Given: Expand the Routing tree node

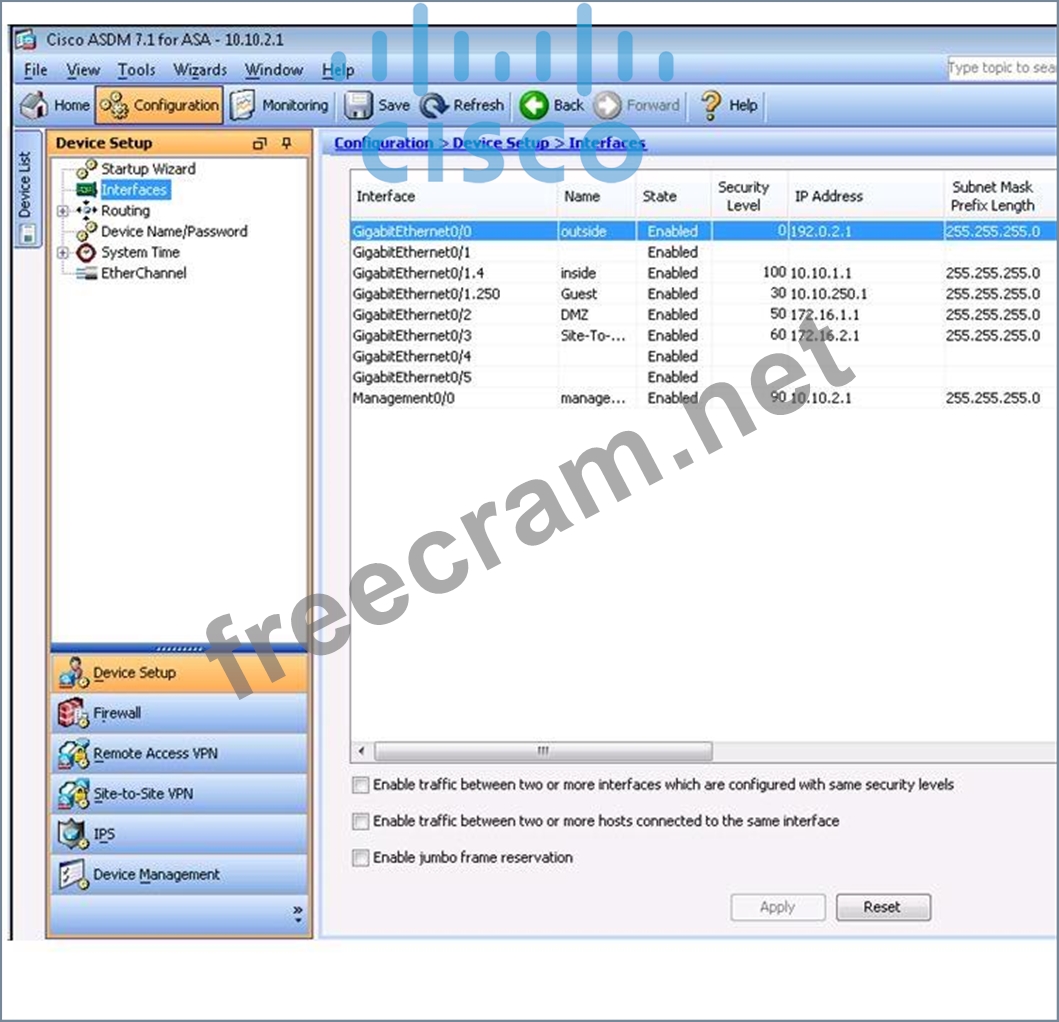Looking at the screenshot, I should [x=63, y=211].
